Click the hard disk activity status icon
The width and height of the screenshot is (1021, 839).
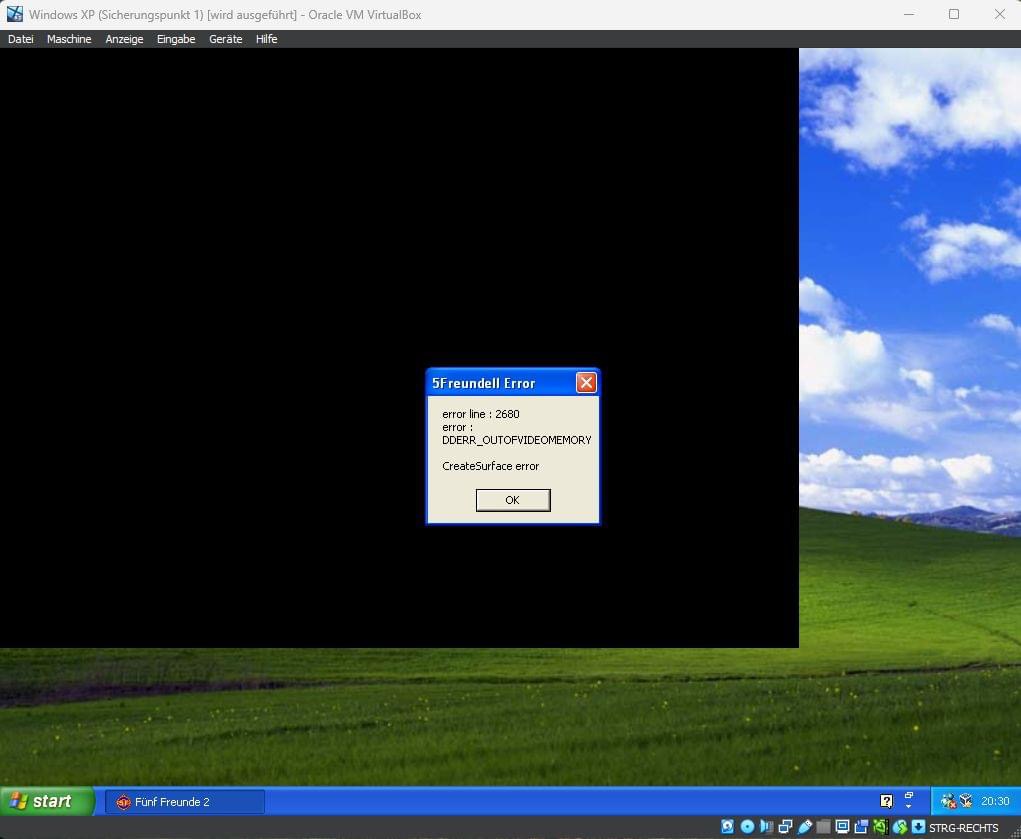(727, 827)
